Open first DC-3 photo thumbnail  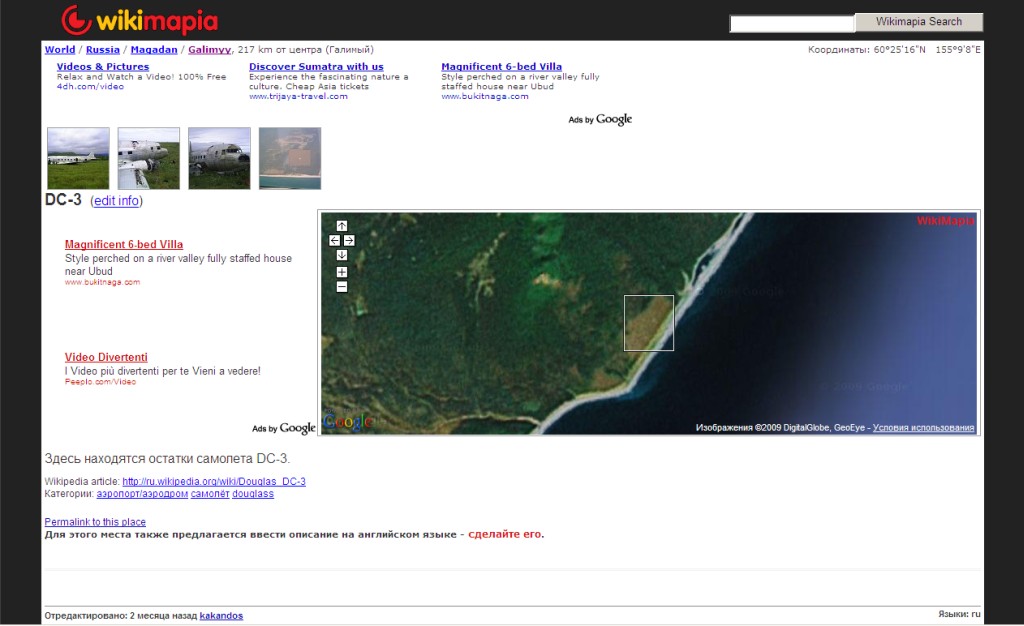click(78, 158)
